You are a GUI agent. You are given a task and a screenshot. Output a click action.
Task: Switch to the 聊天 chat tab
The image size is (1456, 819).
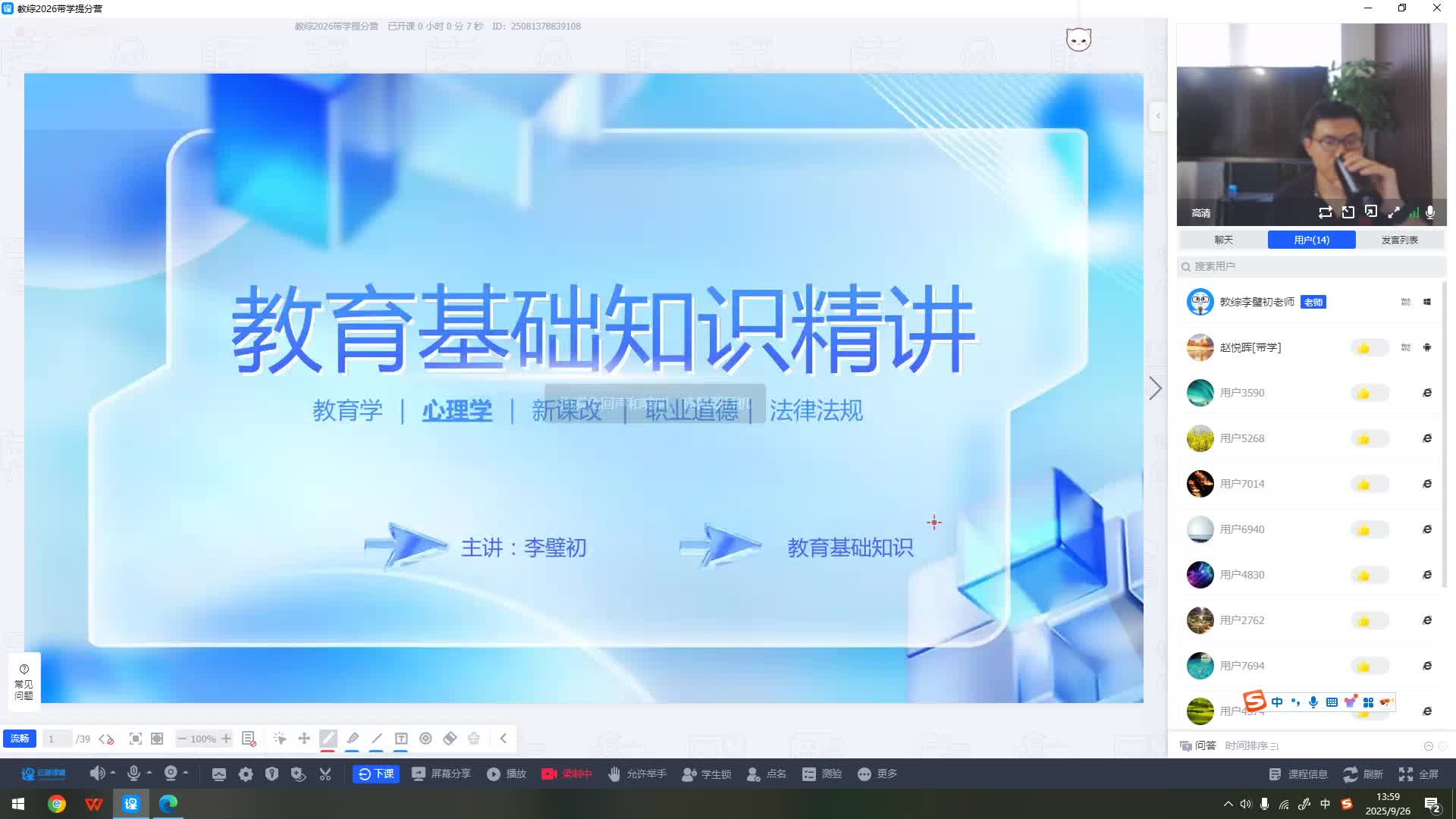coord(1223,240)
